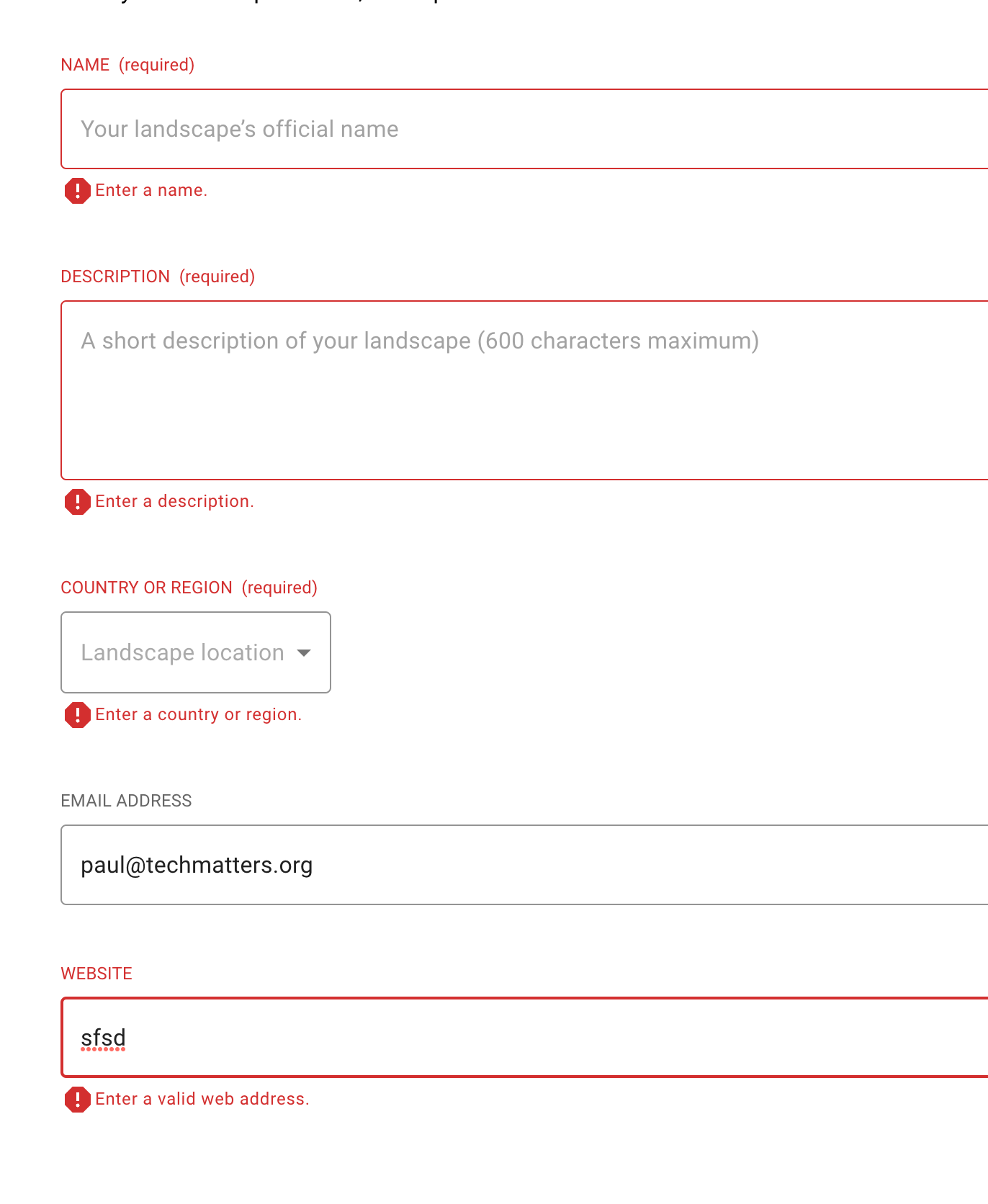The height and width of the screenshot is (1204, 988).
Task: Click the WEBSITE label
Action: tap(96, 973)
